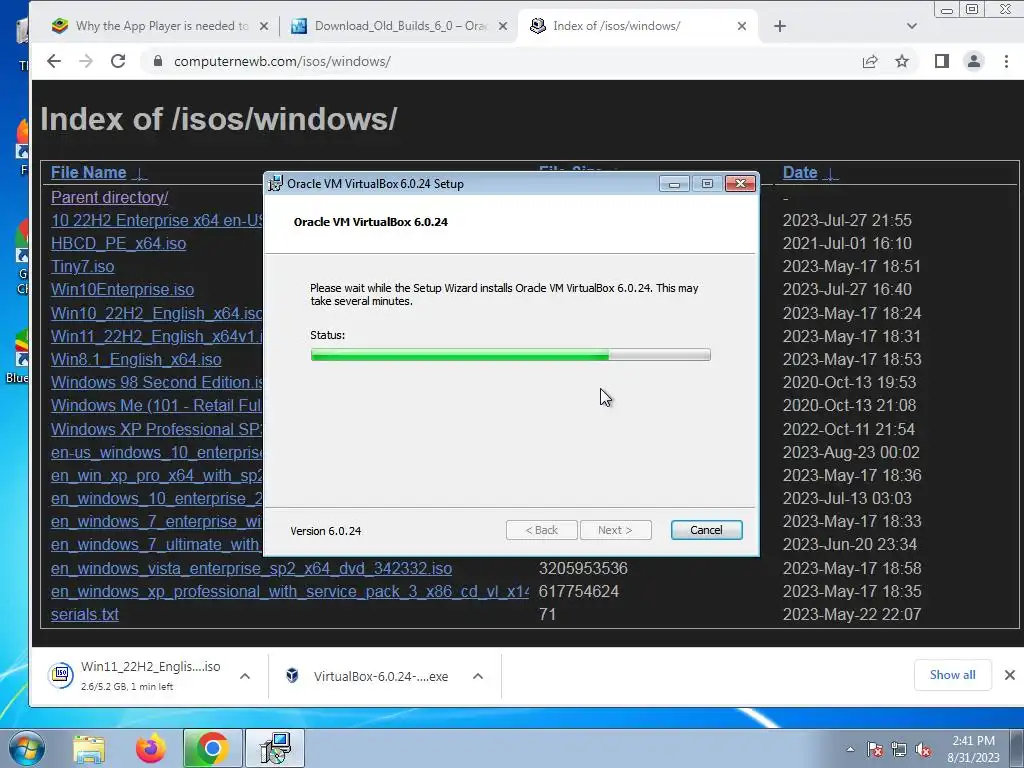1024x768 pixels.
Task: Close the 'Why the App Player' tab
Action: [264, 26]
